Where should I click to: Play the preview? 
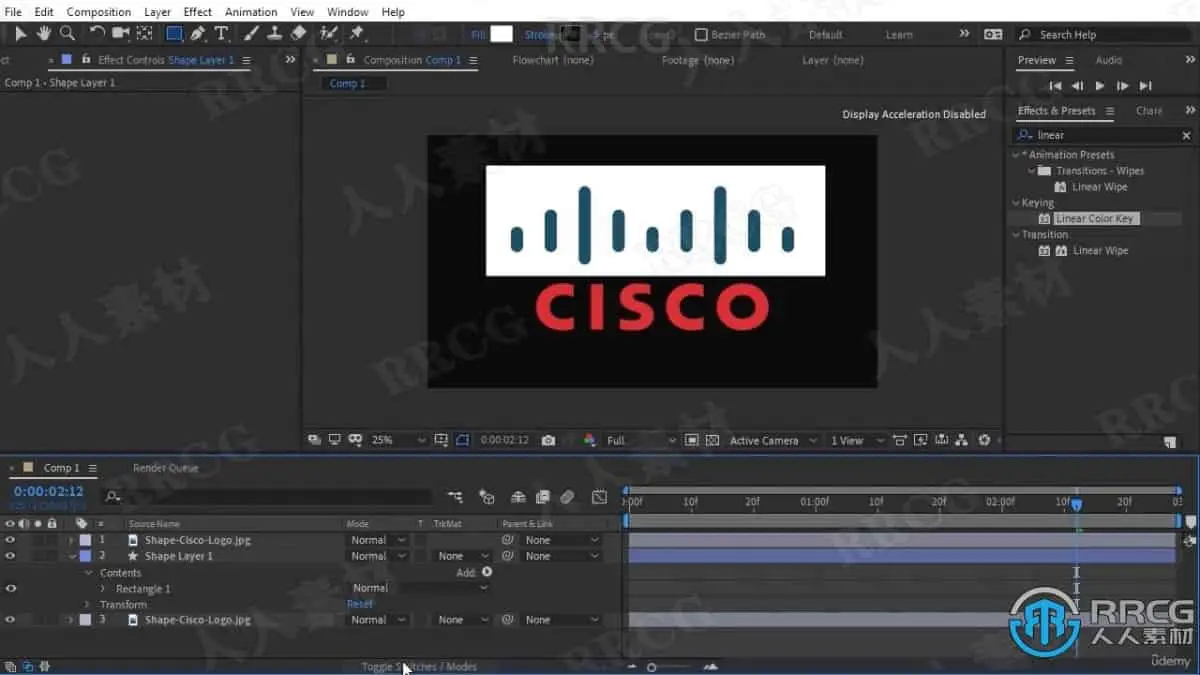pyautogui.click(x=1100, y=86)
